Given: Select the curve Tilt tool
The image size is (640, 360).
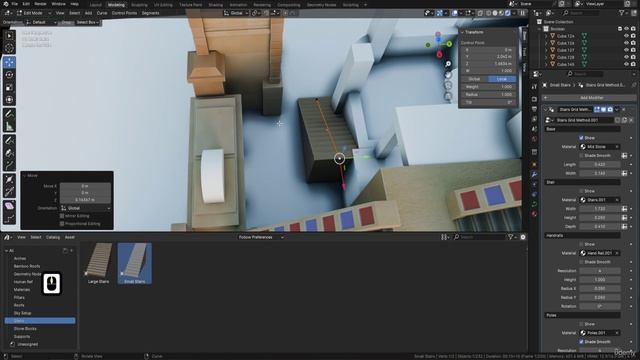Looking at the screenshot, I should click(x=9, y=191).
